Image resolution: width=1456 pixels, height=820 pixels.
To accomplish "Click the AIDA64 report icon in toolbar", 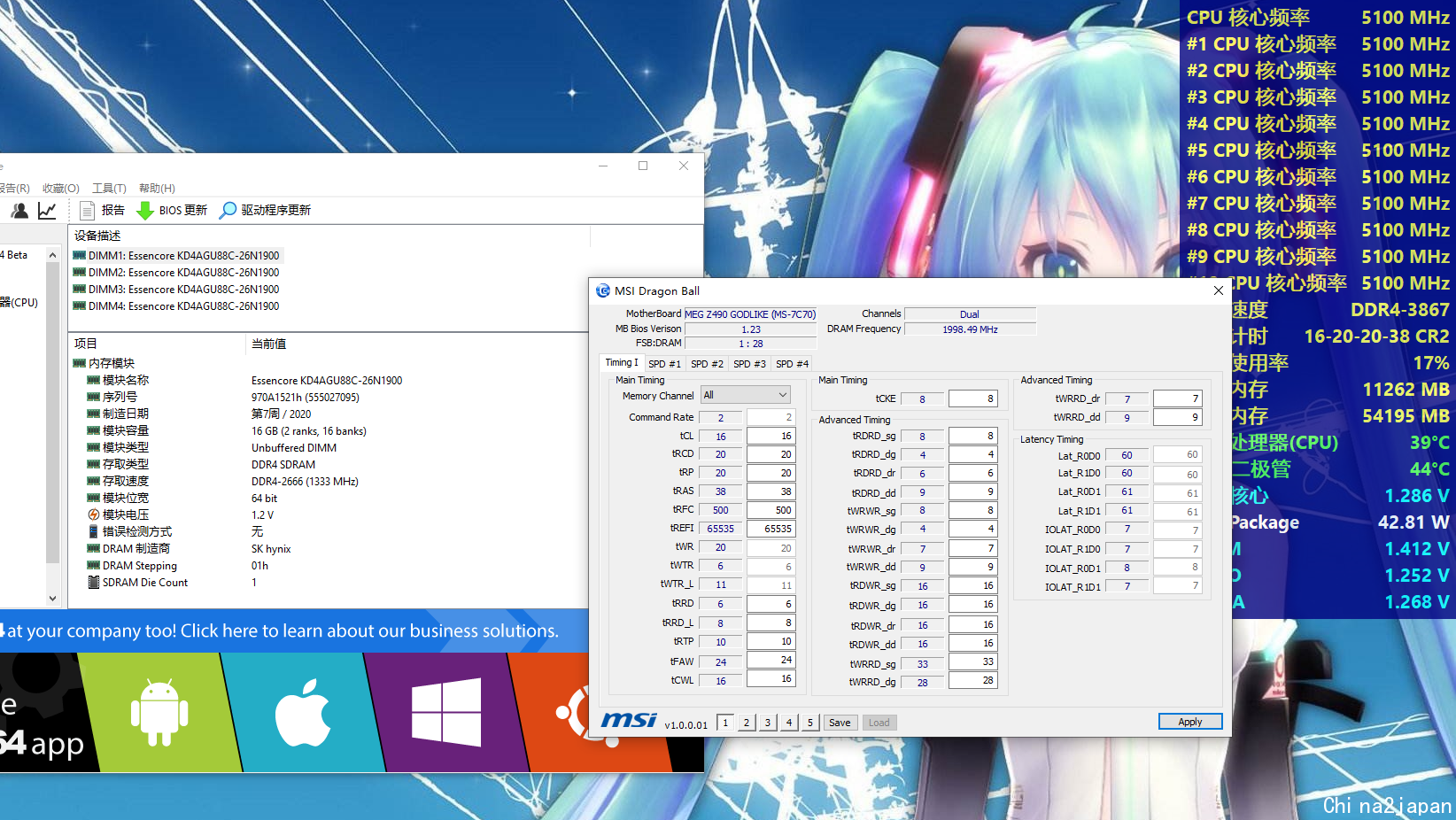I will [87, 210].
